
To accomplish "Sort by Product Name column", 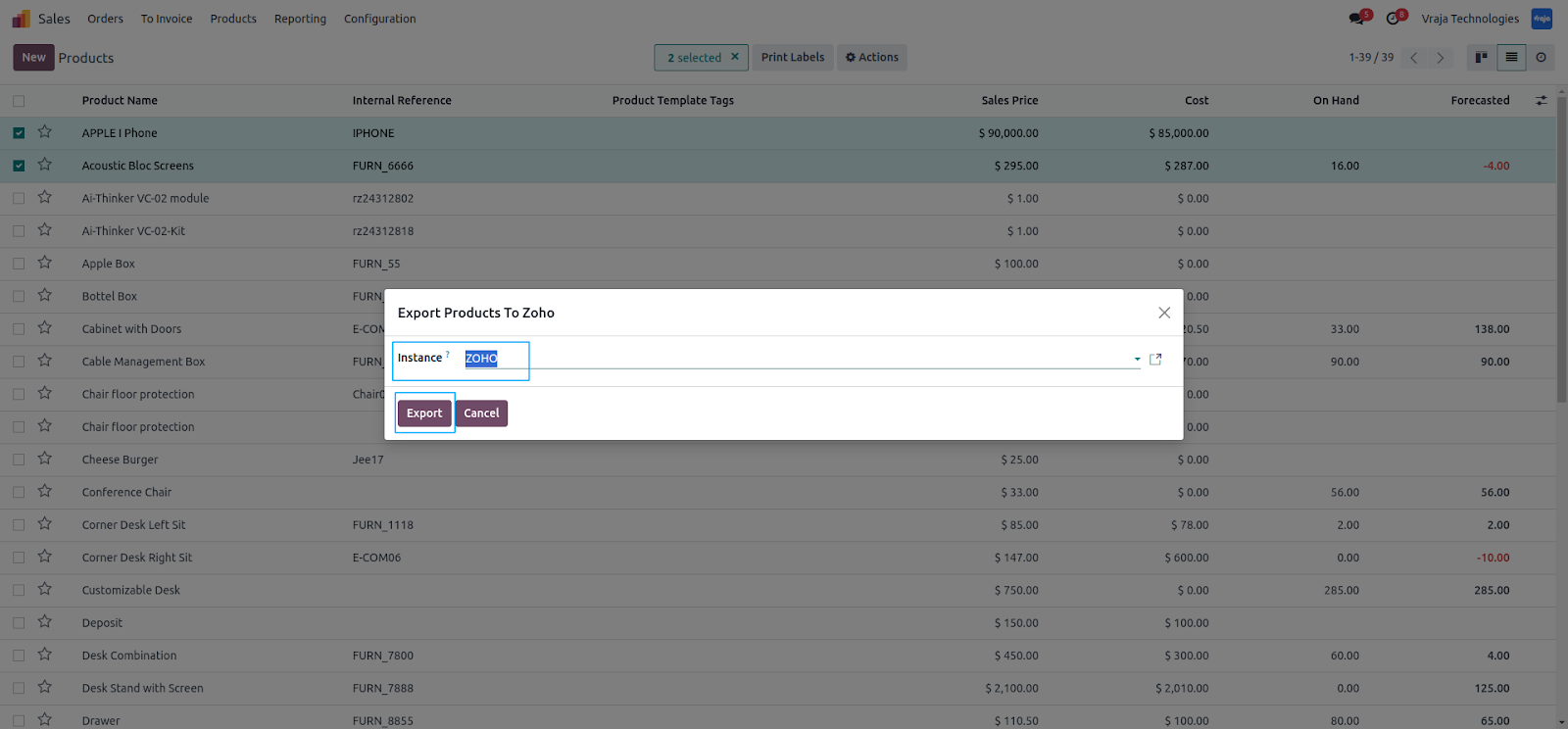I will tap(120, 101).
